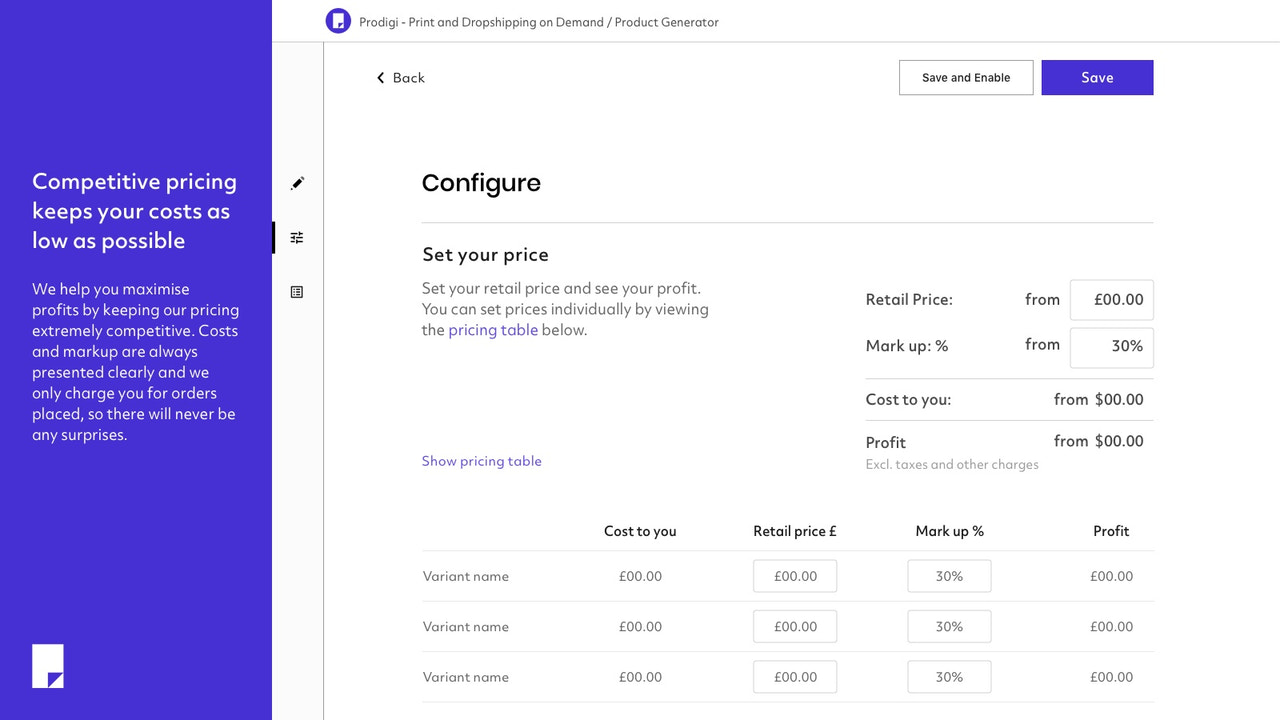Click the Profit column header
This screenshot has width=1280, height=720.
[x=1111, y=531]
